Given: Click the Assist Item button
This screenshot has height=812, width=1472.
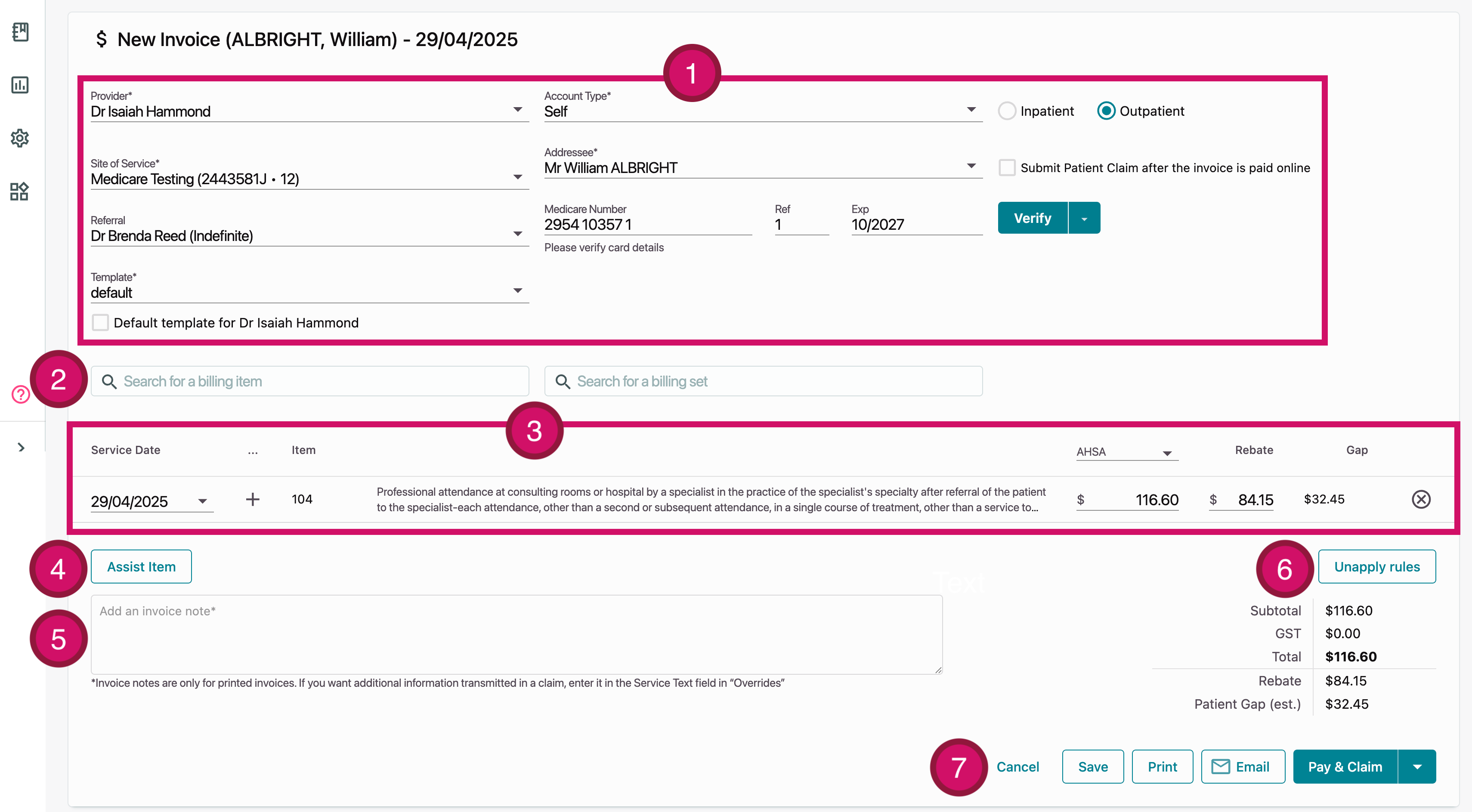Looking at the screenshot, I should (x=141, y=566).
